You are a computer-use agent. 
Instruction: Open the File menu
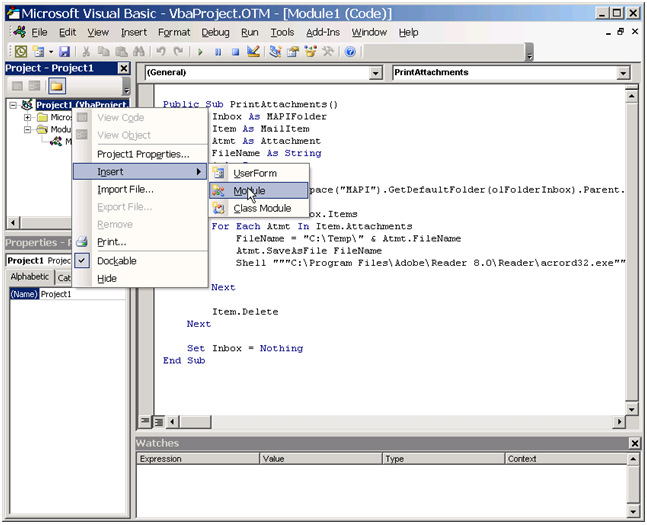[39, 32]
